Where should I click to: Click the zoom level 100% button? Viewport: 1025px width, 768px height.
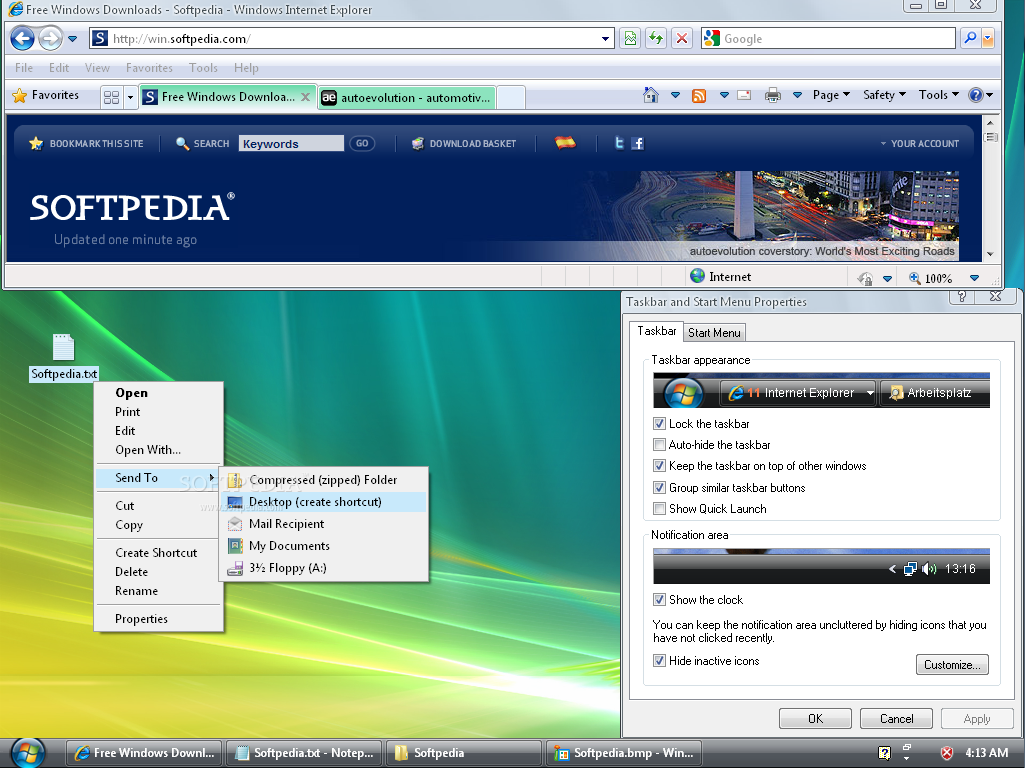pyautogui.click(x=931, y=278)
